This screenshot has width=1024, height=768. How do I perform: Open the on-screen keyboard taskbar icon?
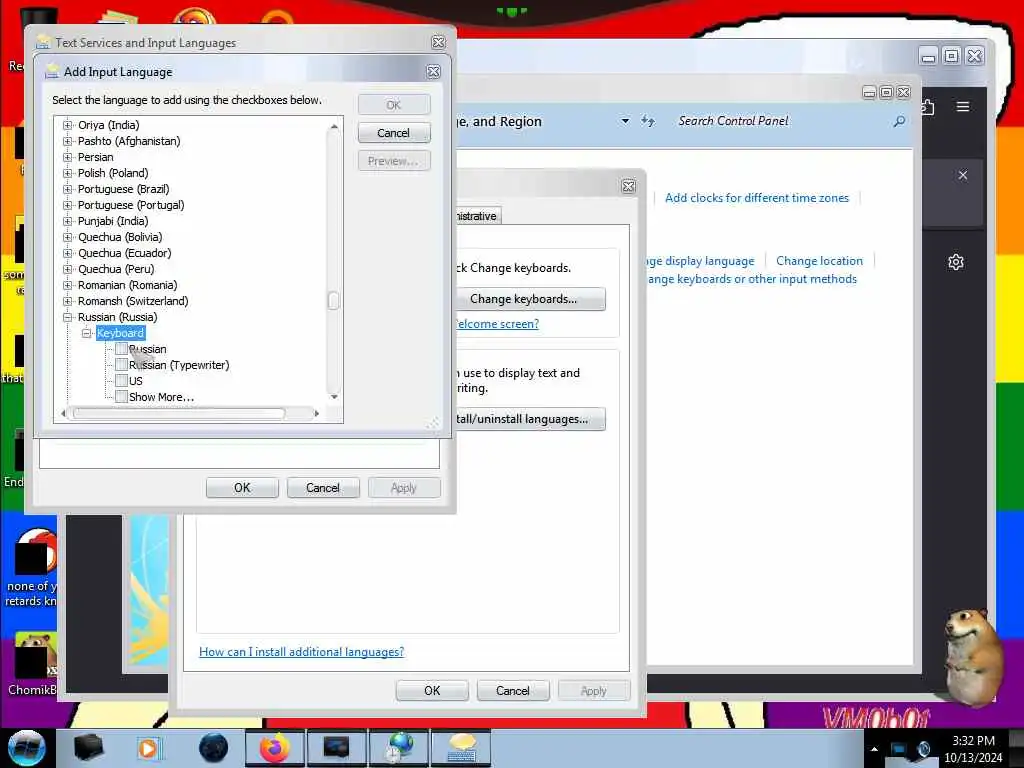(x=462, y=748)
